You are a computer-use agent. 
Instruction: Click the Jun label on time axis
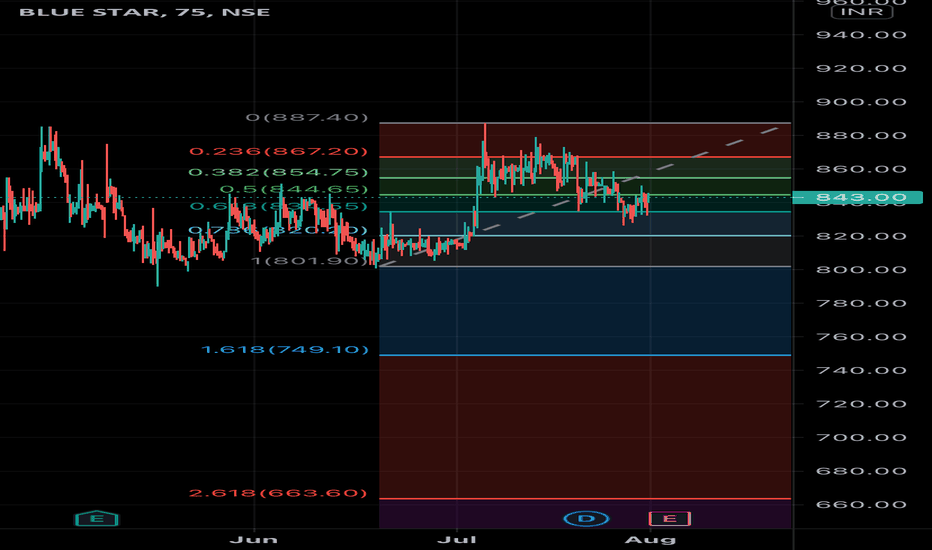click(254, 539)
